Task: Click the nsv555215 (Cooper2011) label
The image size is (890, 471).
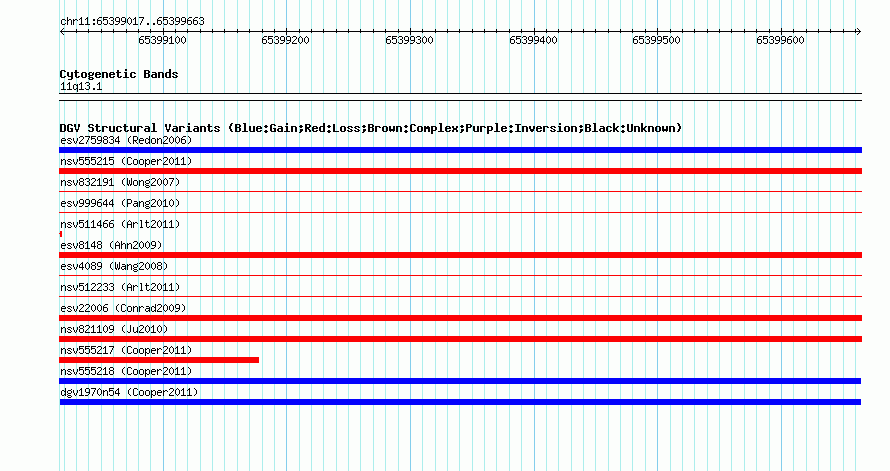Action: [x=126, y=161]
